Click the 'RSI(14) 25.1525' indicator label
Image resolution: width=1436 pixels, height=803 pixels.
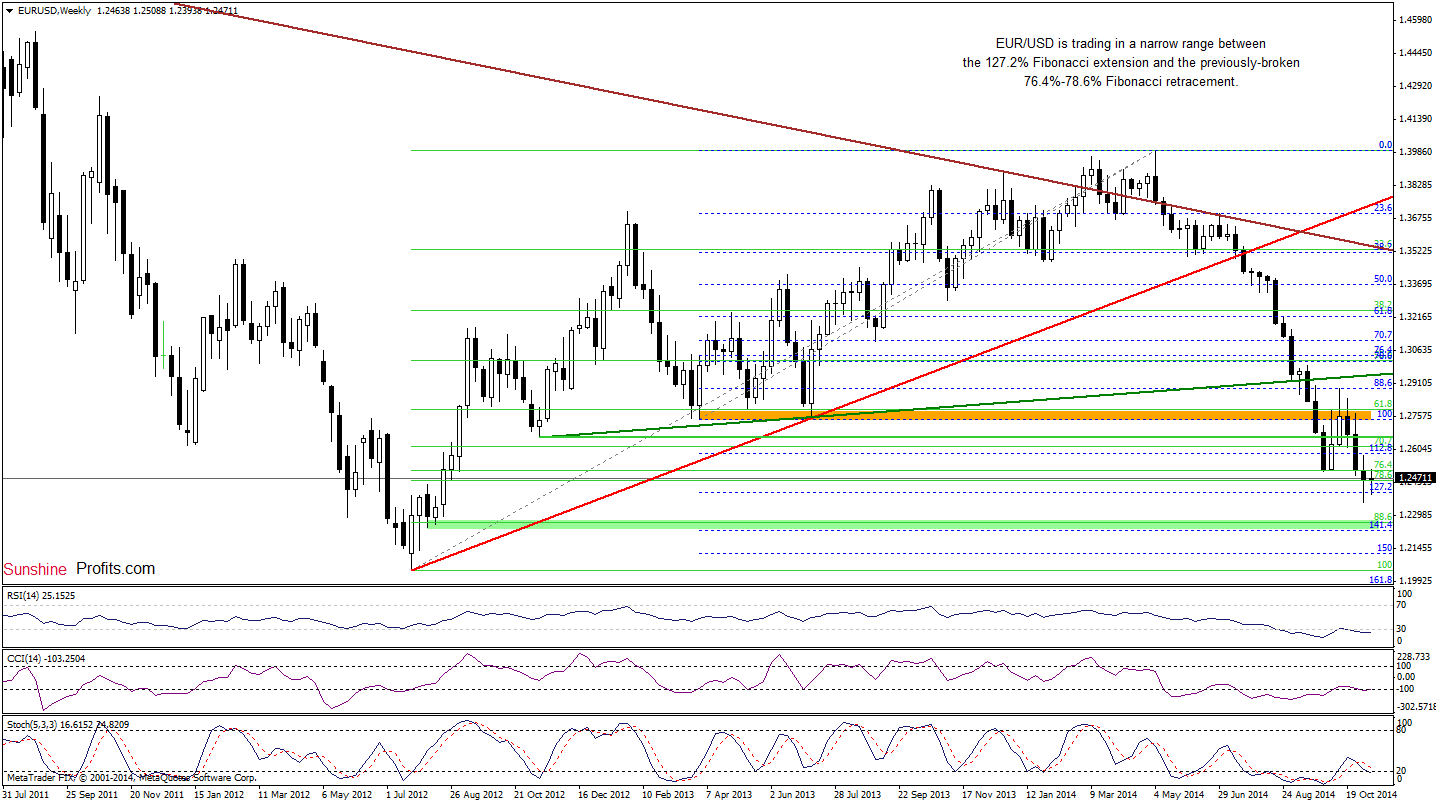(41, 595)
